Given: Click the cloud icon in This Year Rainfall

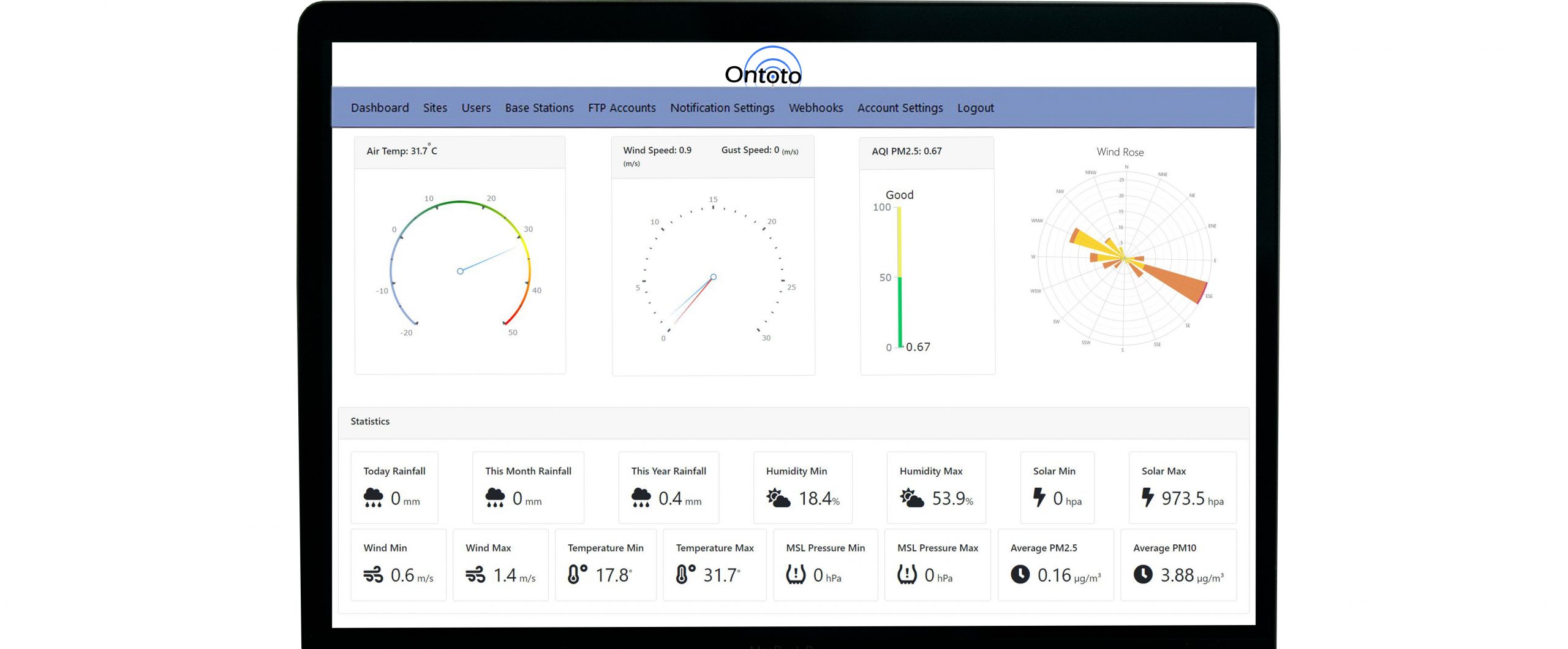Looking at the screenshot, I should (x=641, y=498).
